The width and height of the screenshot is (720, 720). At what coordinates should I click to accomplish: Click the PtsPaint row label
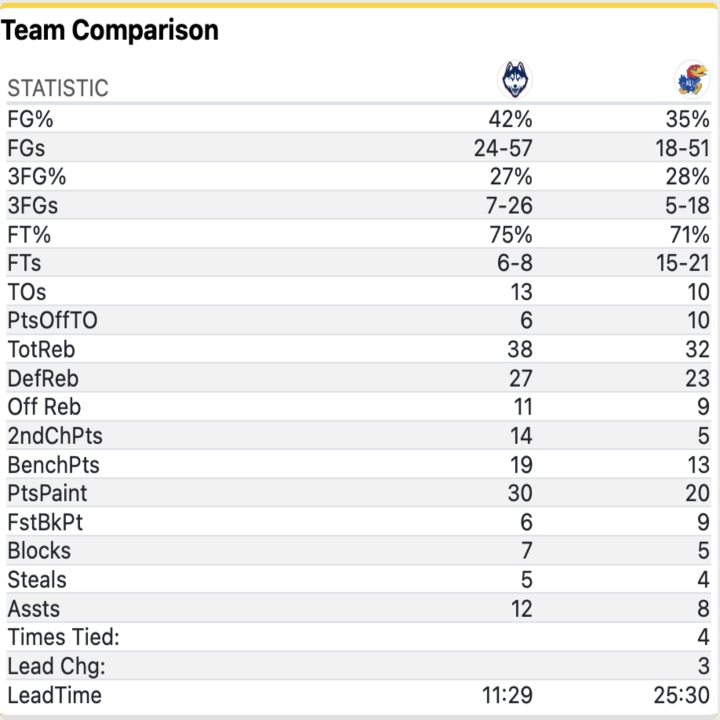[x=47, y=494]
